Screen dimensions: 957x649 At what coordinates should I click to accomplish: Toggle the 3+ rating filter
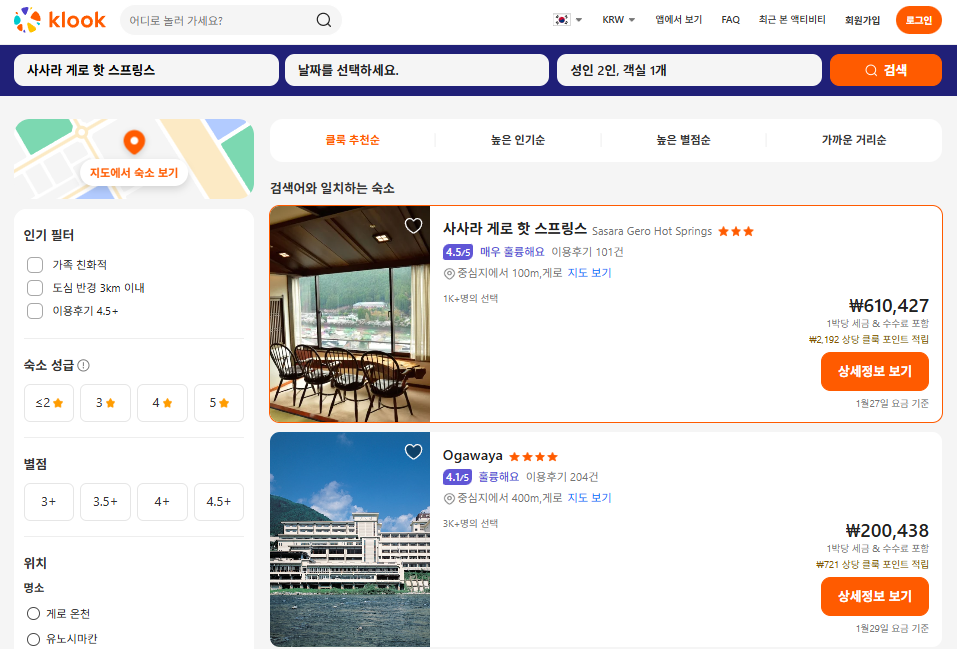pos(49,502)
